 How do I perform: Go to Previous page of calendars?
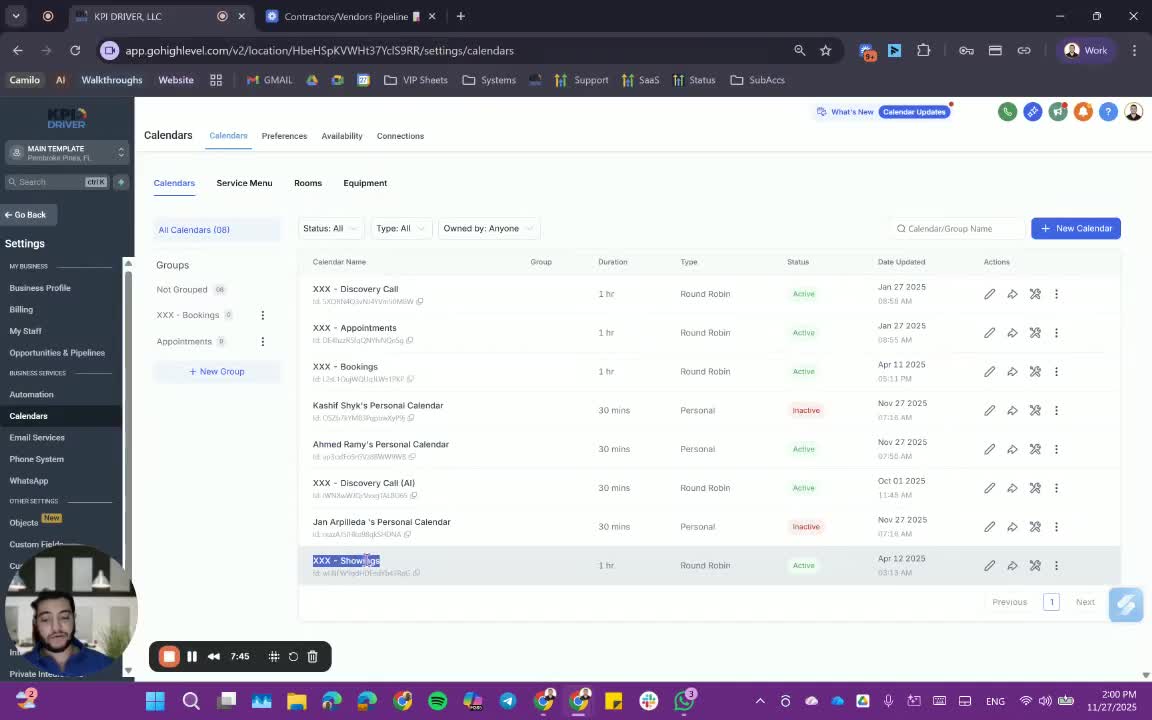coord(1009,602)
